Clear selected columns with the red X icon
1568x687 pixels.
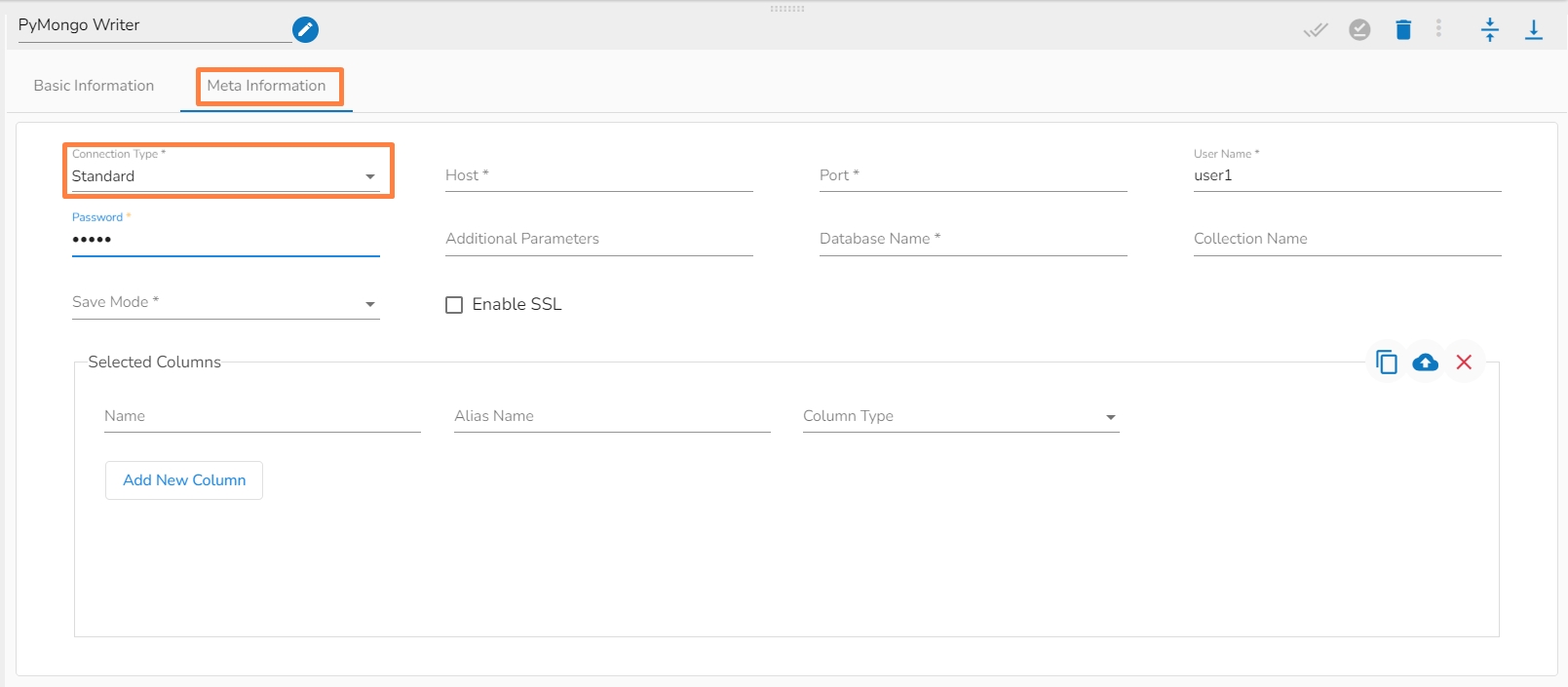[x=1464, y=363]
